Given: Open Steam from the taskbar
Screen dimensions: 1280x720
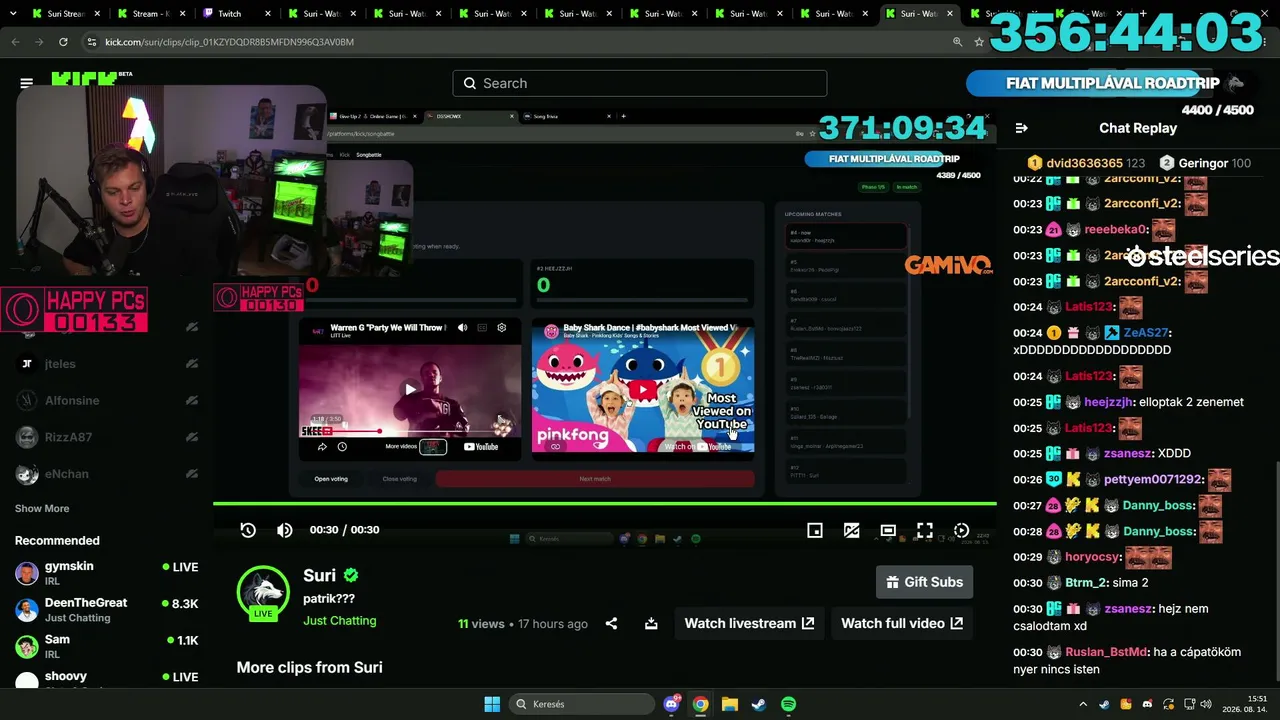Looking at the screenshot, I should coord(759,704).
